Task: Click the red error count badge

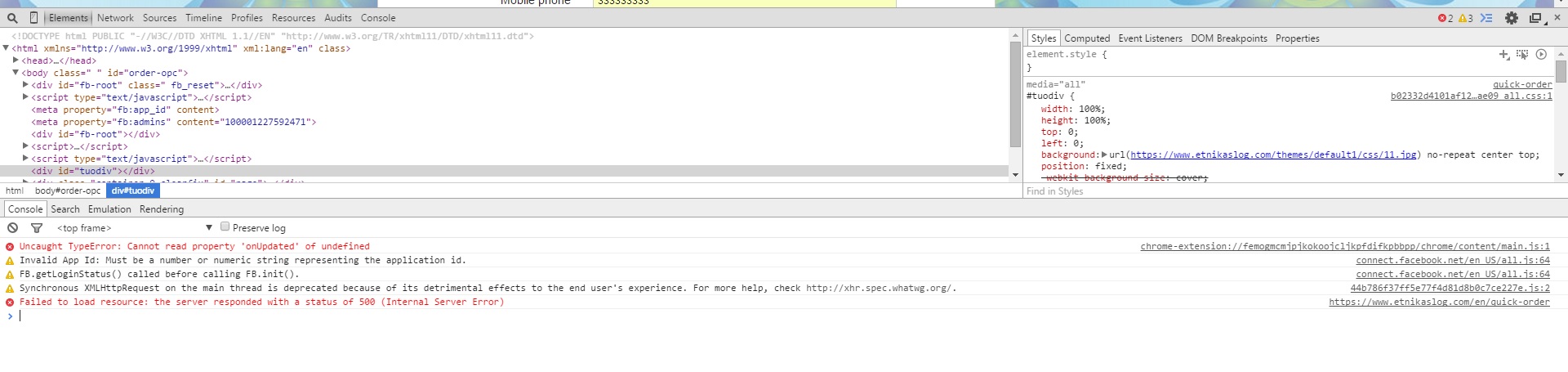Action: 1445,18
